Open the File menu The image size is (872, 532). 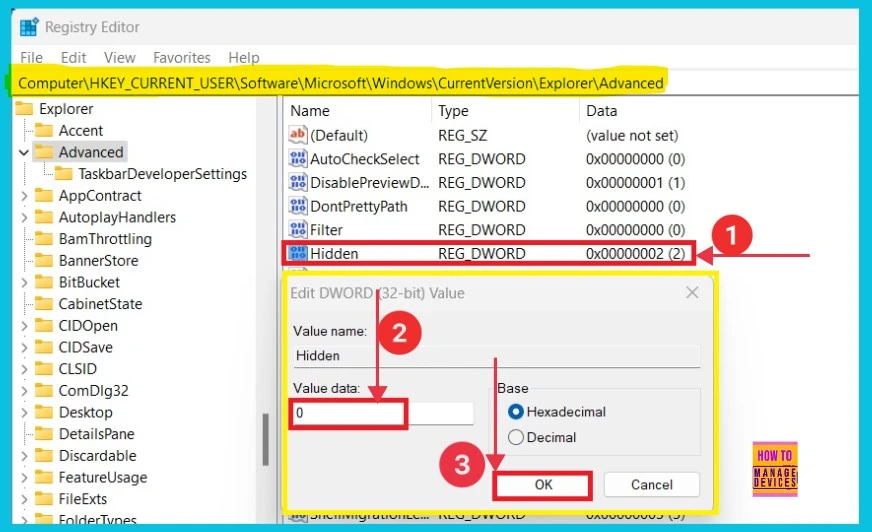point(31,57)
